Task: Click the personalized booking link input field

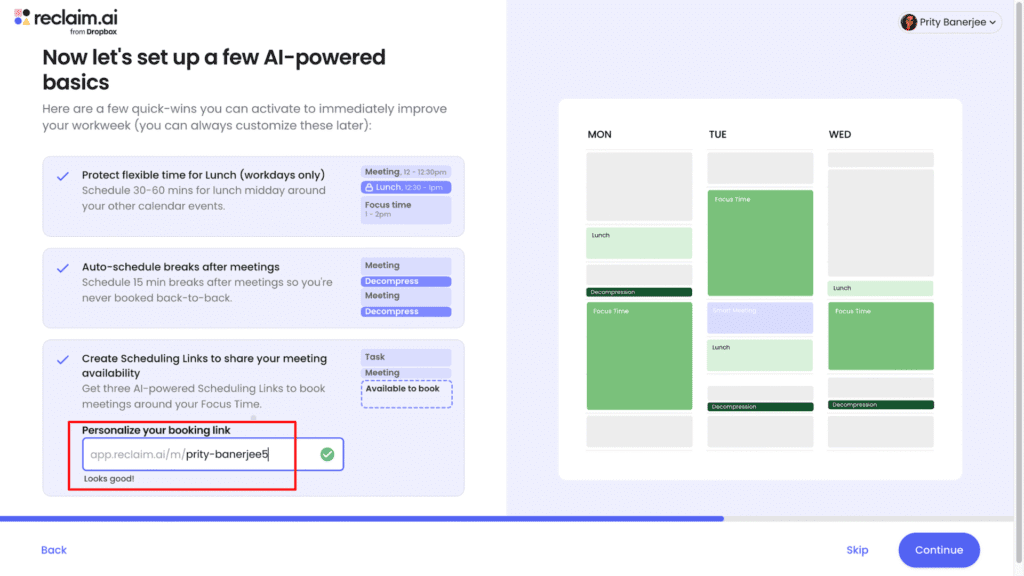Action: pos(186,454)
